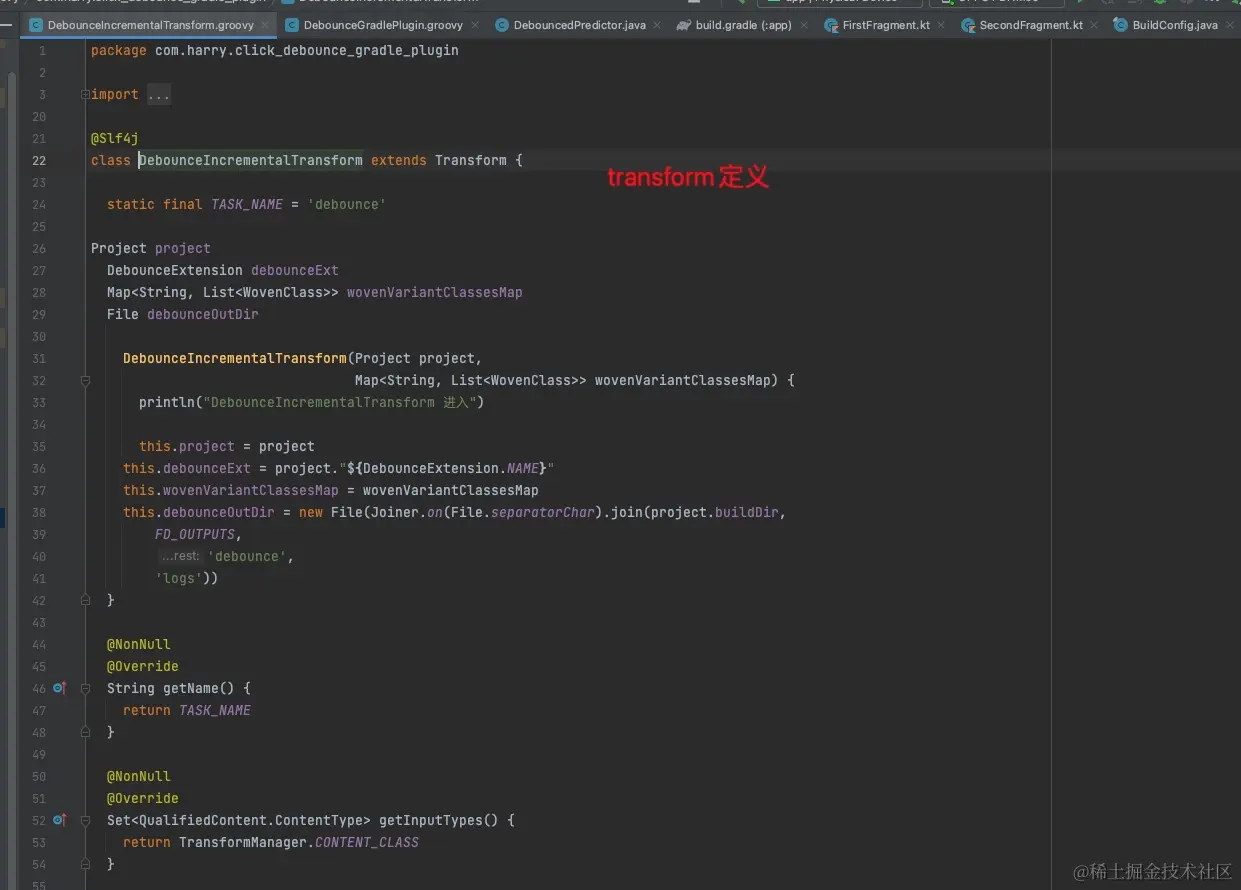Click the debounceExt field on line 27
1241x890 pixels.
(x=295, y=270)
